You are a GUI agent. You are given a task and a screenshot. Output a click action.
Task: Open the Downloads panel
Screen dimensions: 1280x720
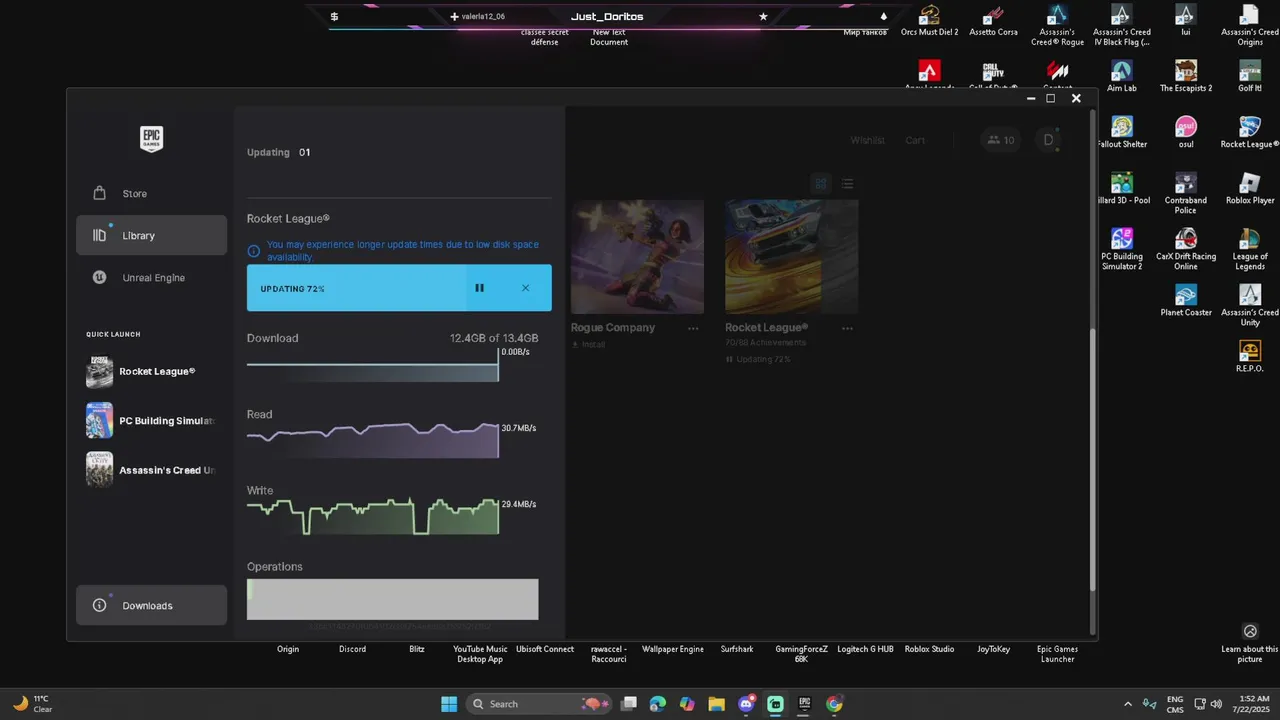pyautogui.click(x=151, y=605)
